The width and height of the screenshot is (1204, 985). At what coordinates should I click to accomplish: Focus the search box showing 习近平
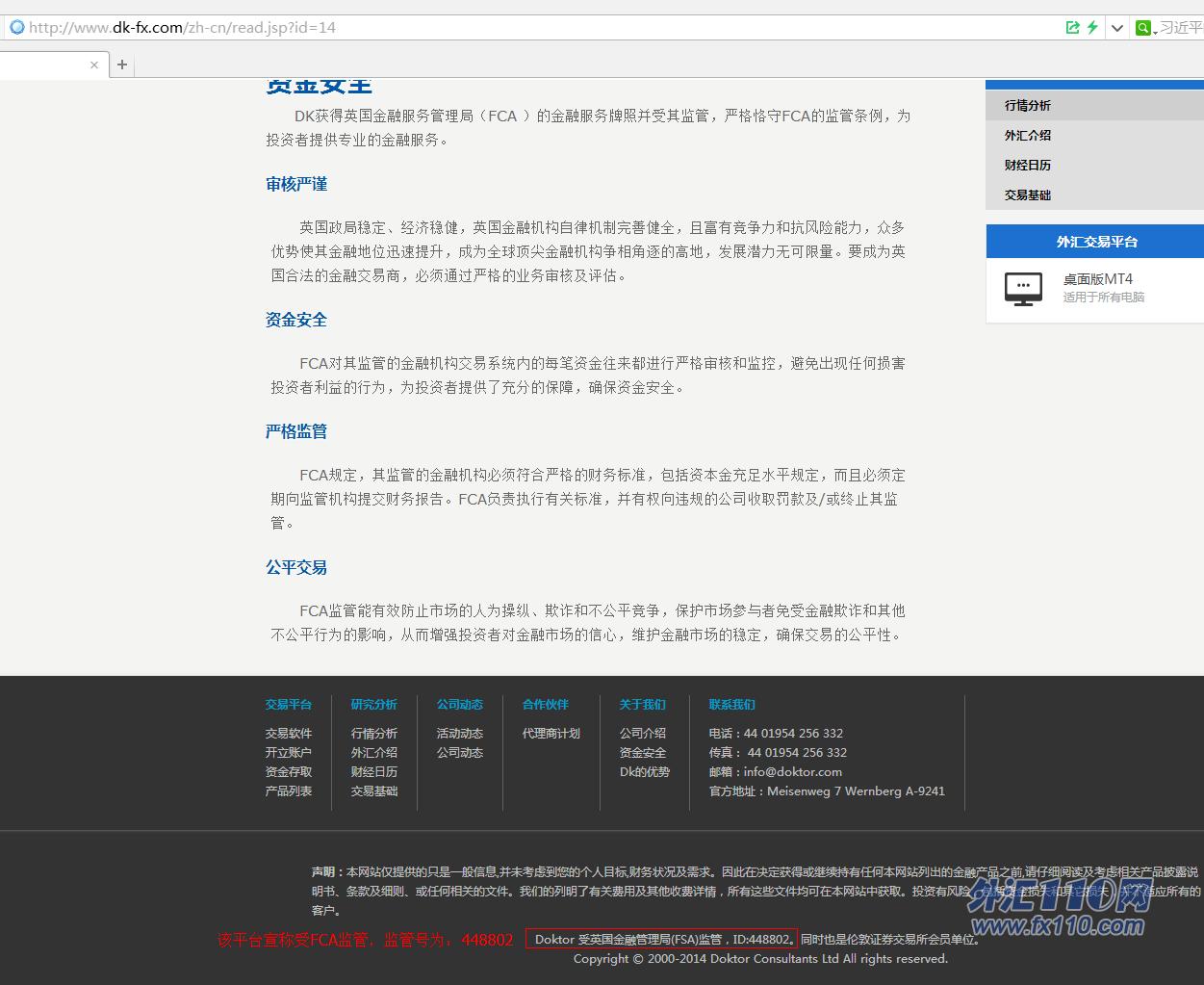coord(1181,28)
